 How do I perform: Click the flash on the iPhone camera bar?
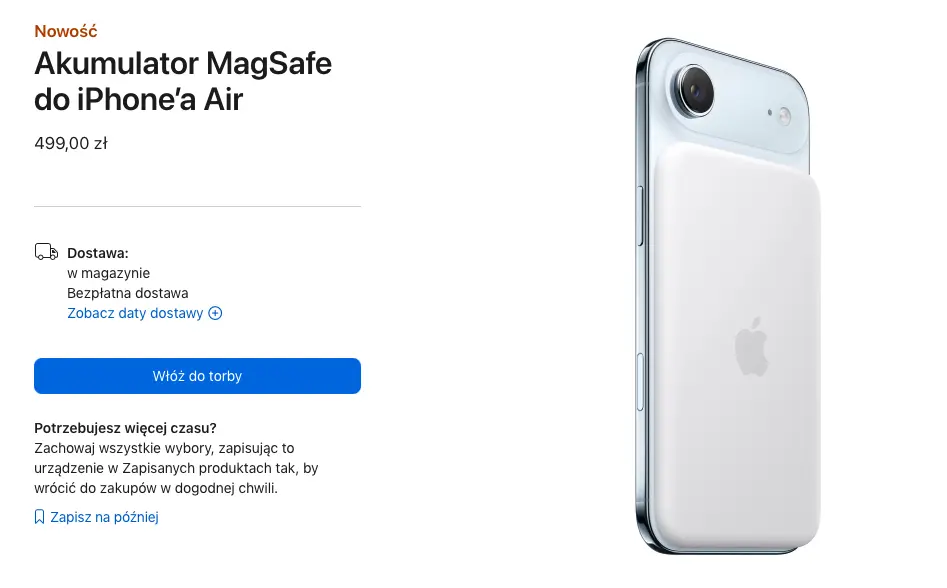[x=784, y=116]
